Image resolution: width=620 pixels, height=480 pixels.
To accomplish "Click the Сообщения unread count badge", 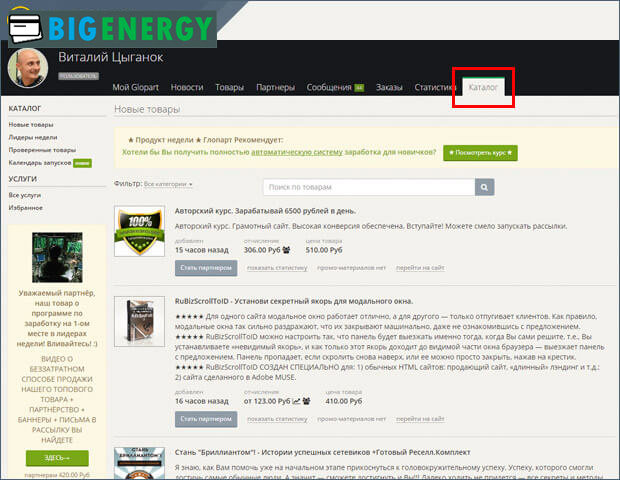I will (358, 88).
